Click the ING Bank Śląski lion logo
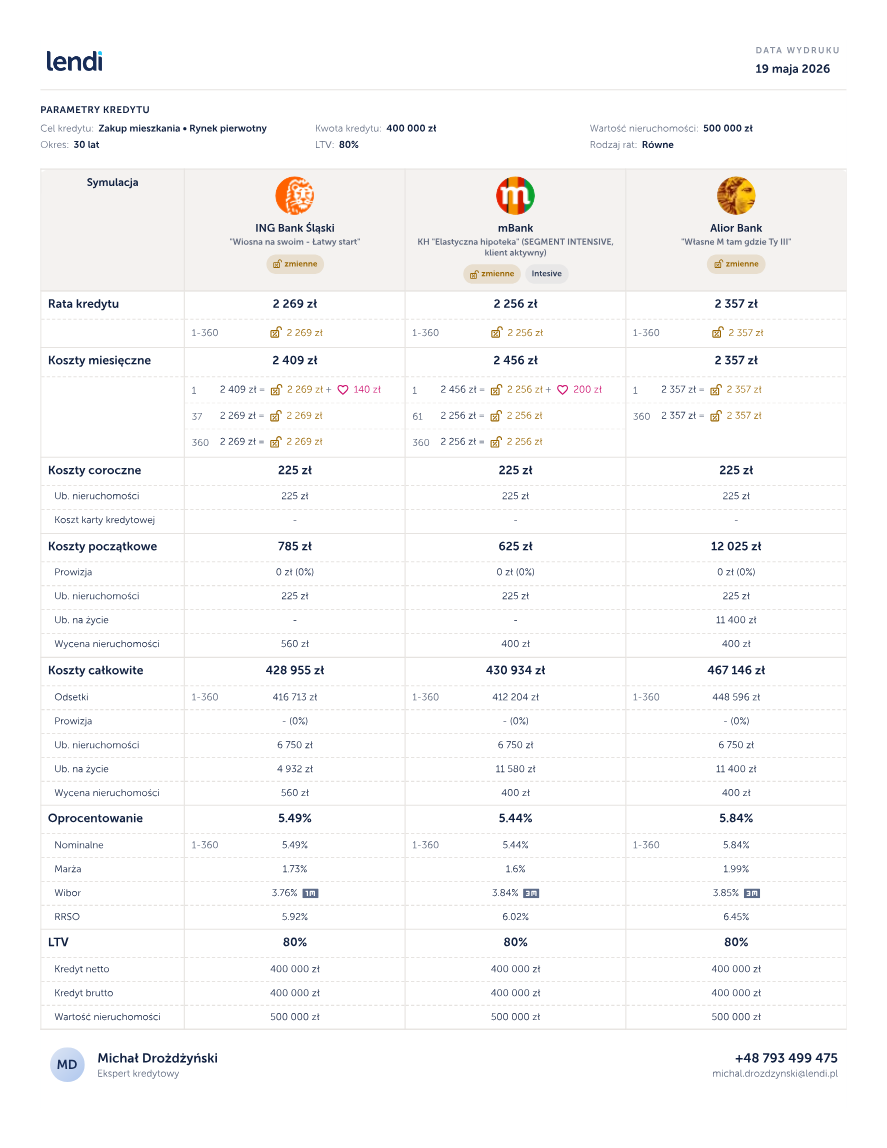 [295, 195]
